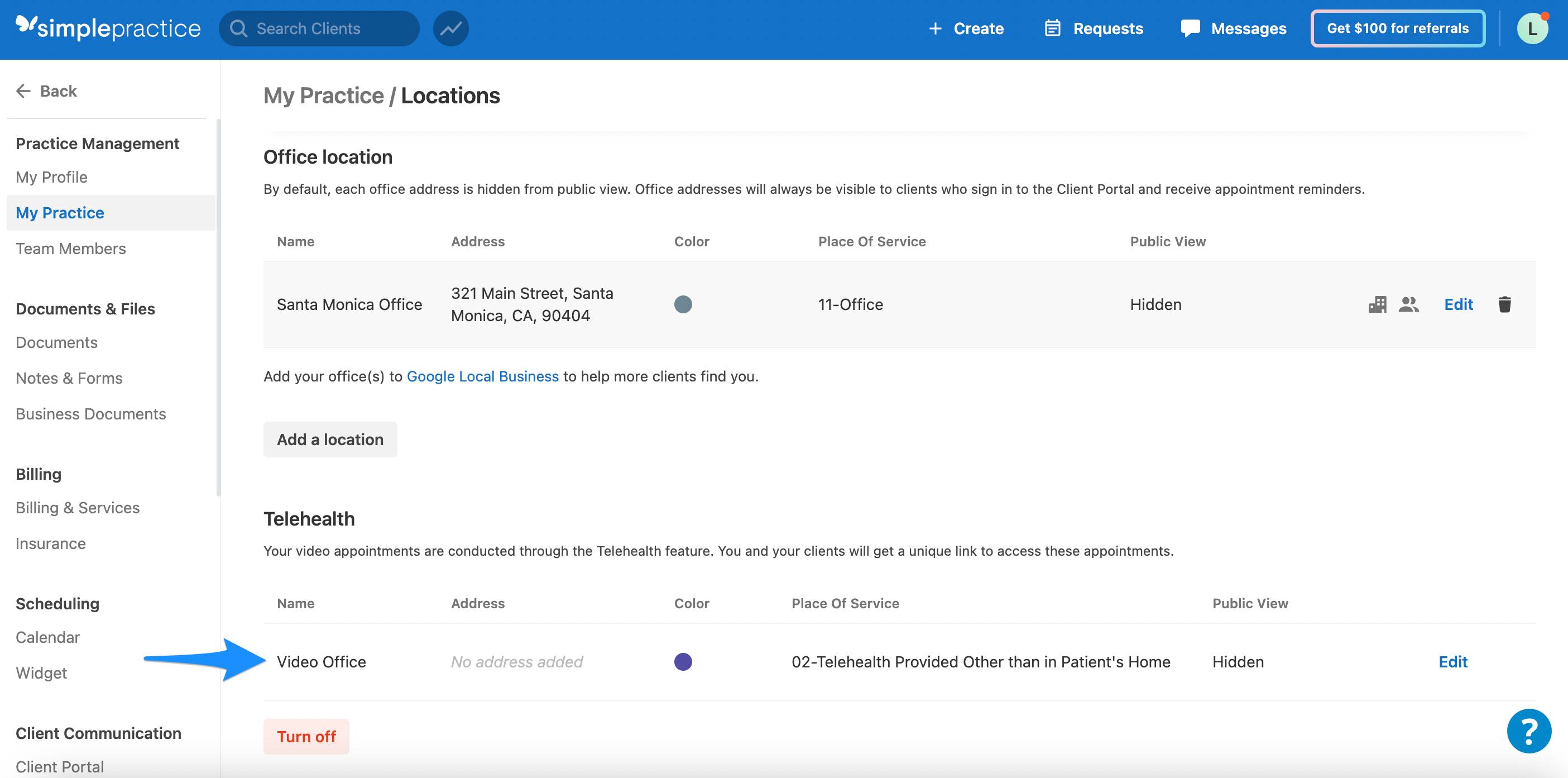Click the 321 Main Street address cell

click(532, 304)
